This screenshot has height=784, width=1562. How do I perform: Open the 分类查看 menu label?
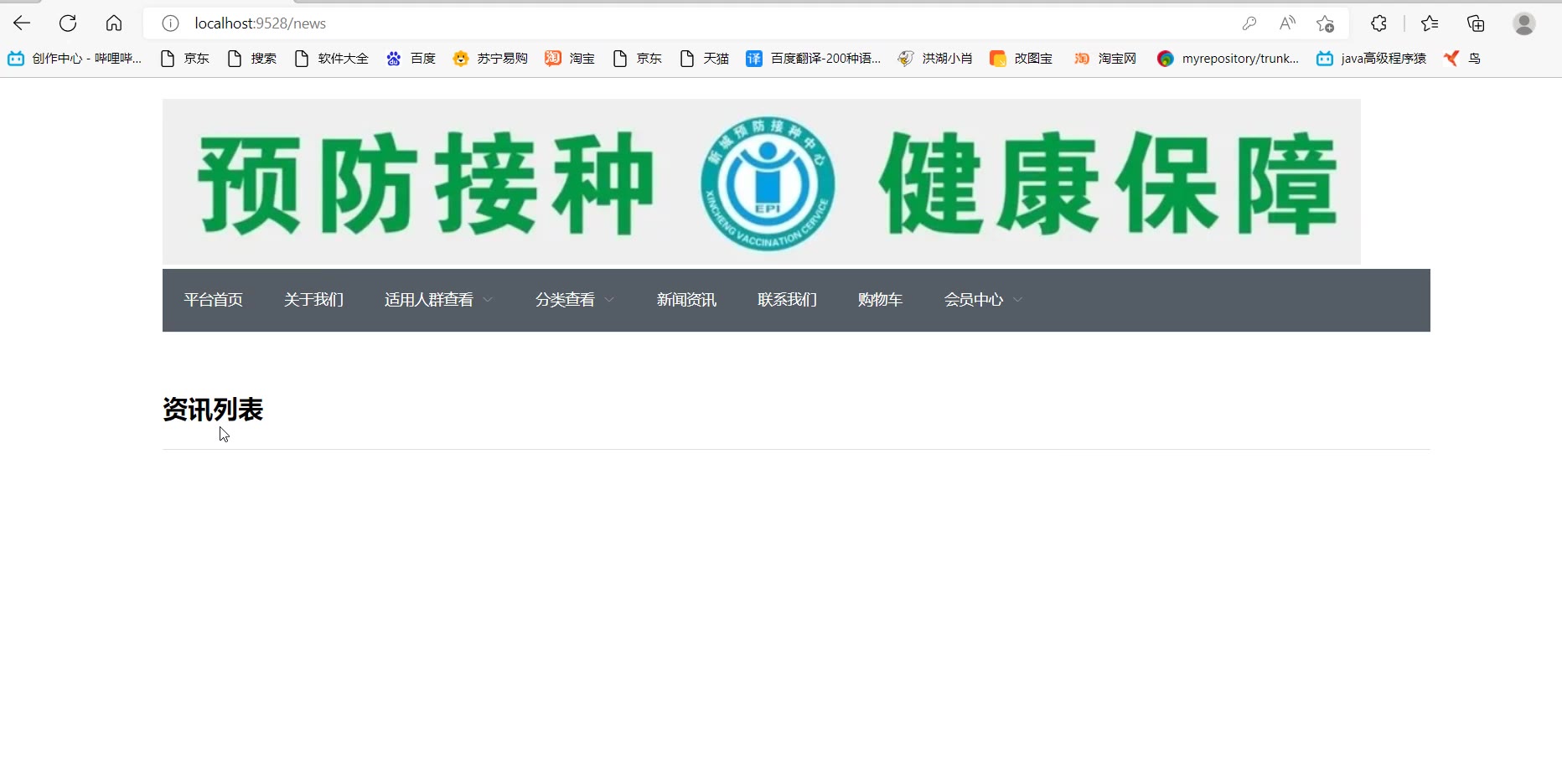[565, 300]
